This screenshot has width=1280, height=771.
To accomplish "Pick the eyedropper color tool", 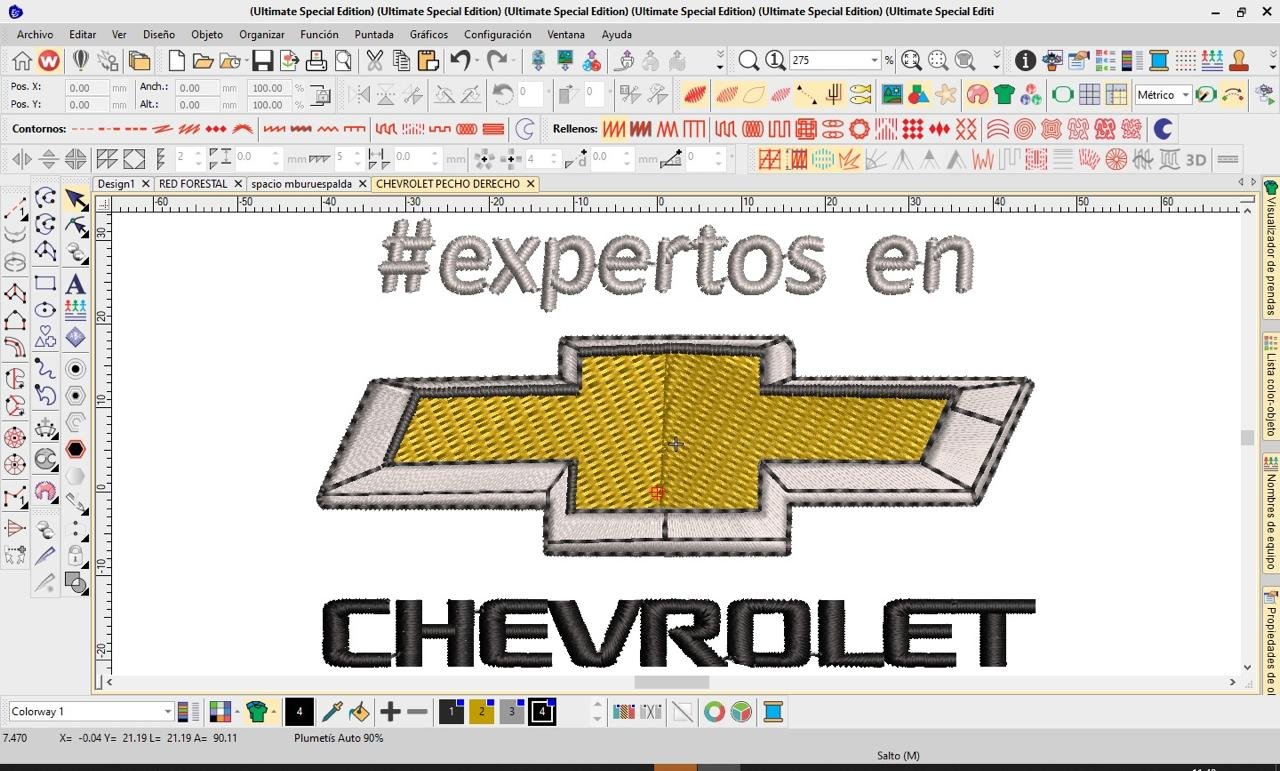I will (331, 712).
